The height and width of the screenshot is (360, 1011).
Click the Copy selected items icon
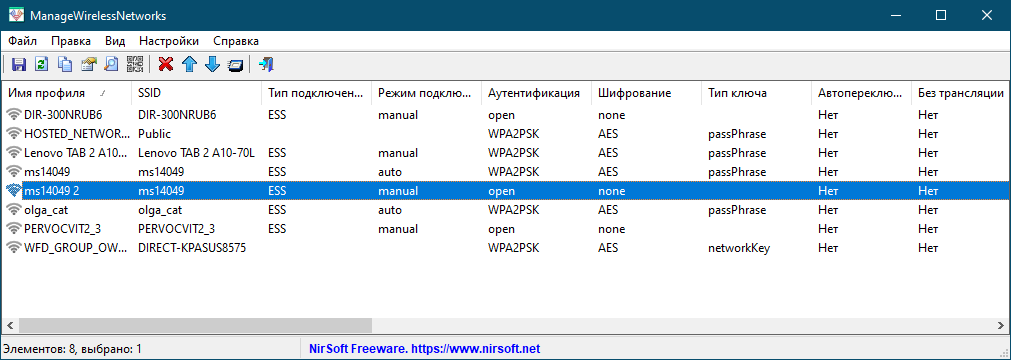[x=64, y=64]
